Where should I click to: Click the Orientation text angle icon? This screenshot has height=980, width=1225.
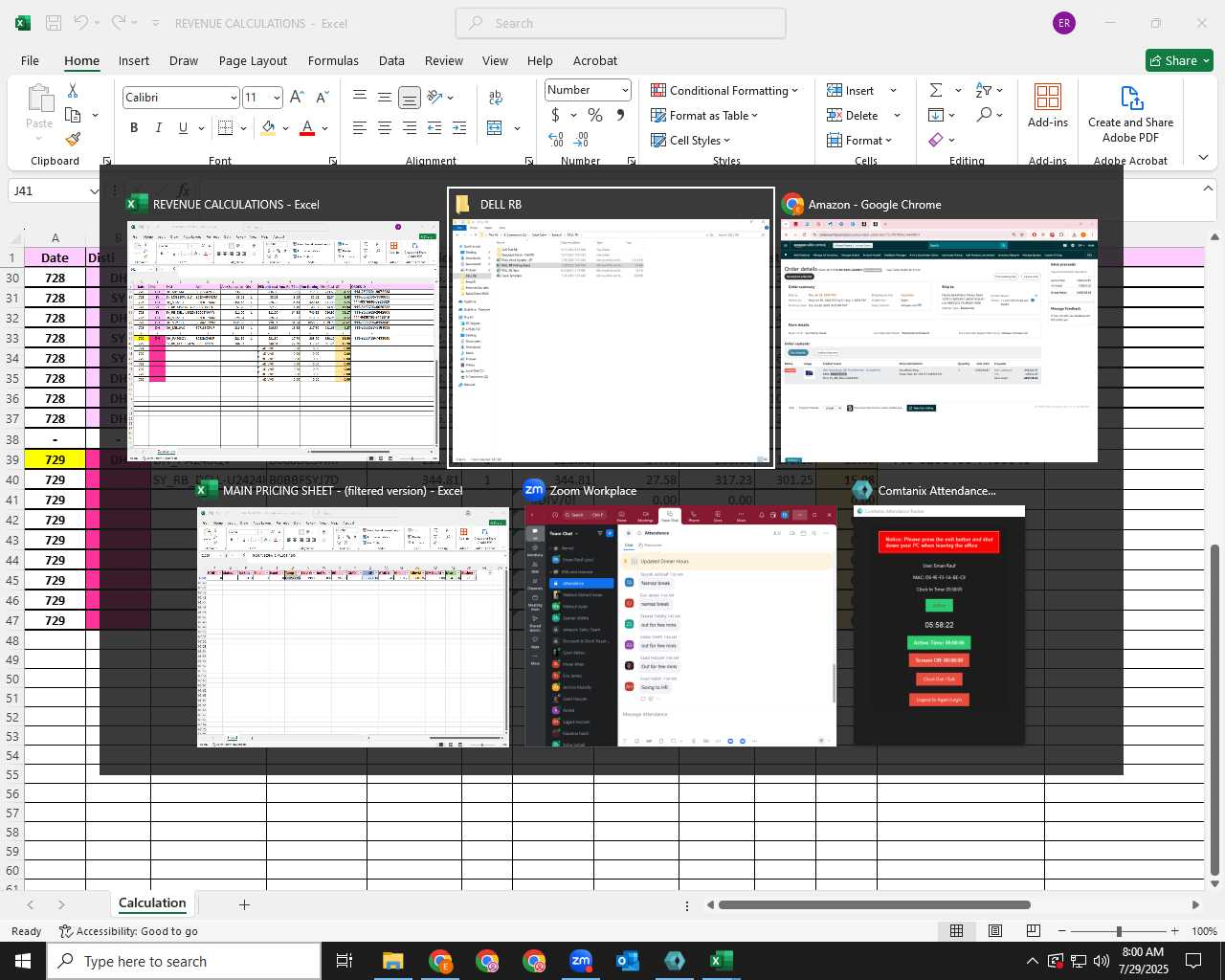435,96
